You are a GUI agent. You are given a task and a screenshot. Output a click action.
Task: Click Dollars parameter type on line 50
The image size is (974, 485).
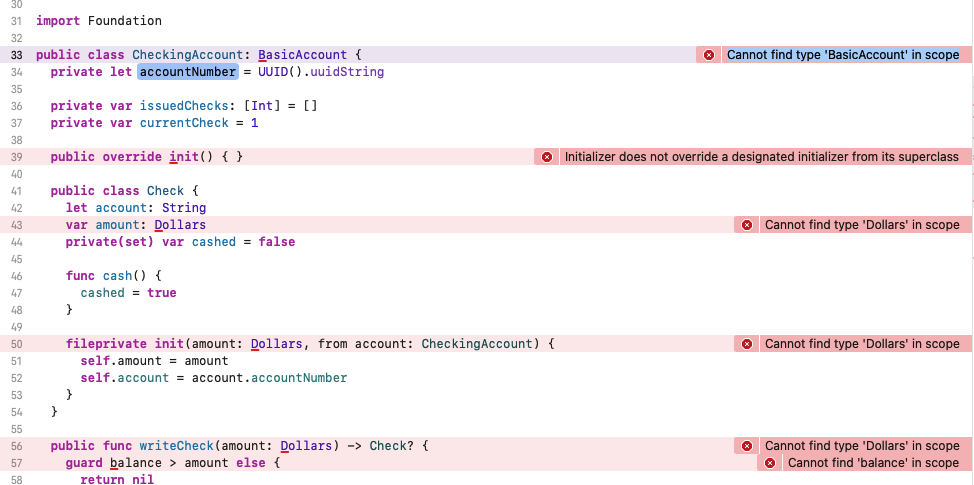[276, 344]
